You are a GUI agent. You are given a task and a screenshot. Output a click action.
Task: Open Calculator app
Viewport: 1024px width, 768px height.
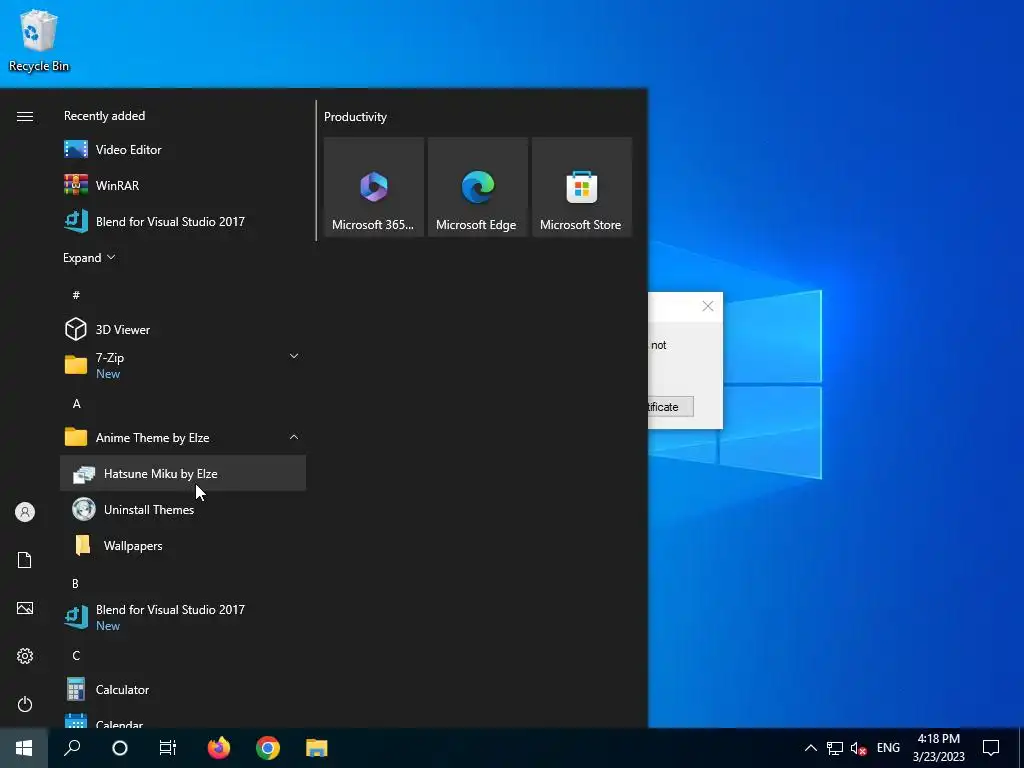[183, 690]
